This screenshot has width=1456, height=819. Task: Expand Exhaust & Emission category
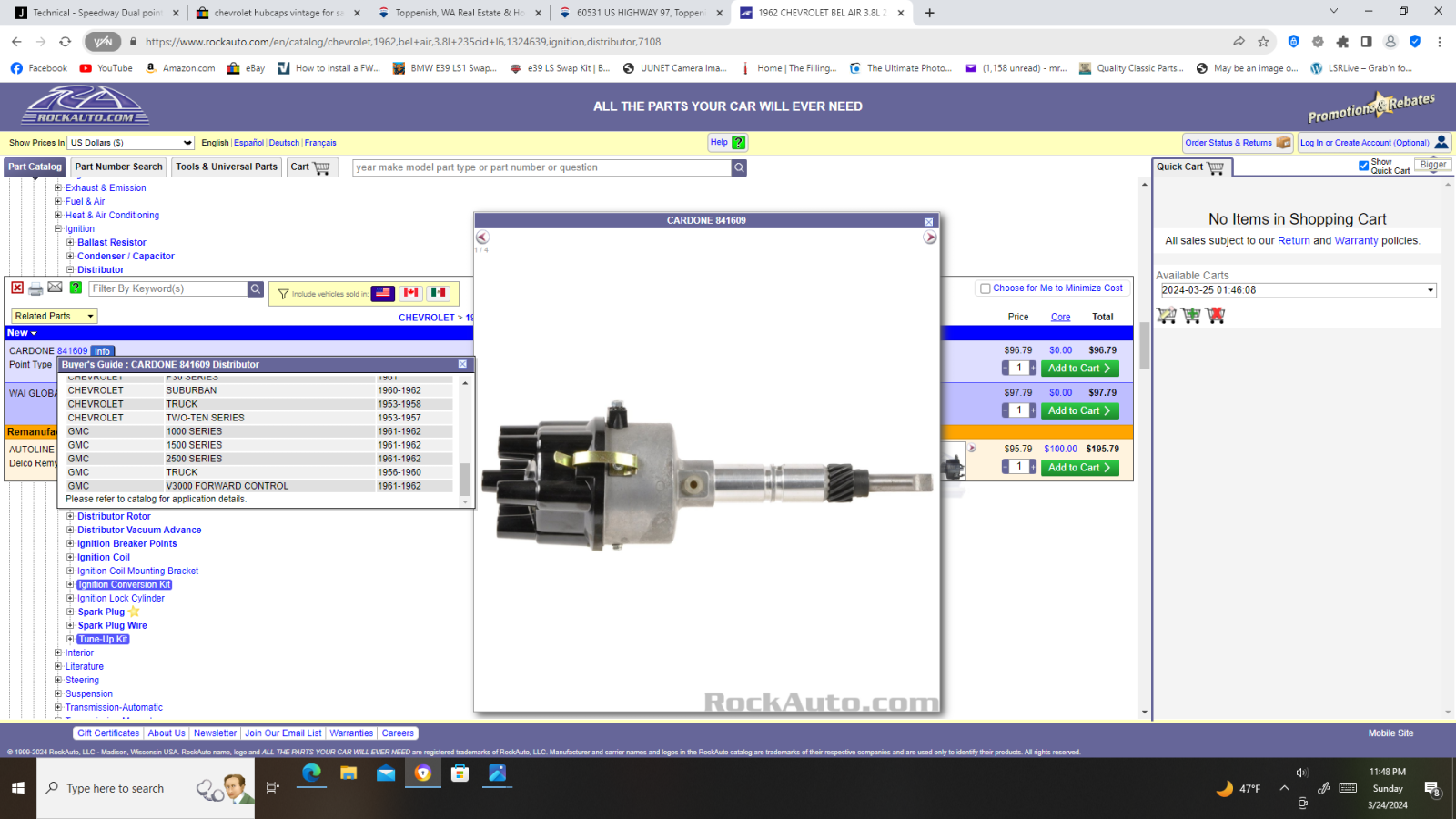(x=58, y=188)
